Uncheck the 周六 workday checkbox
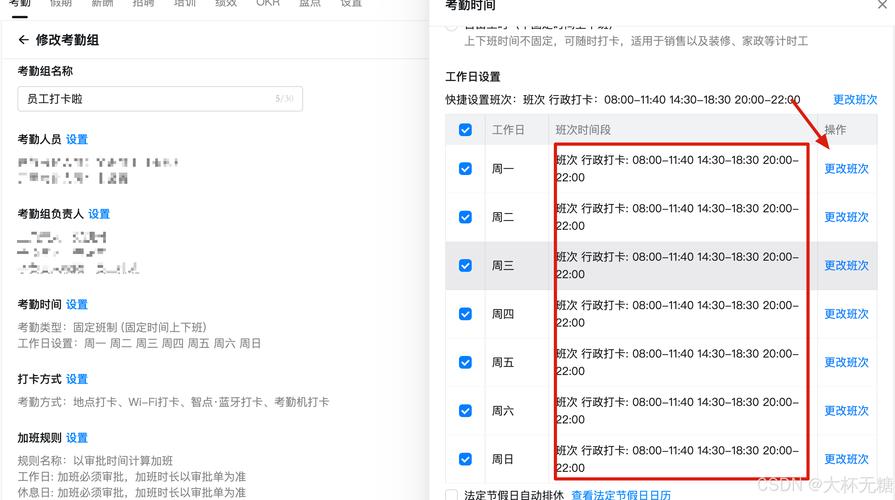 [465, 410]
